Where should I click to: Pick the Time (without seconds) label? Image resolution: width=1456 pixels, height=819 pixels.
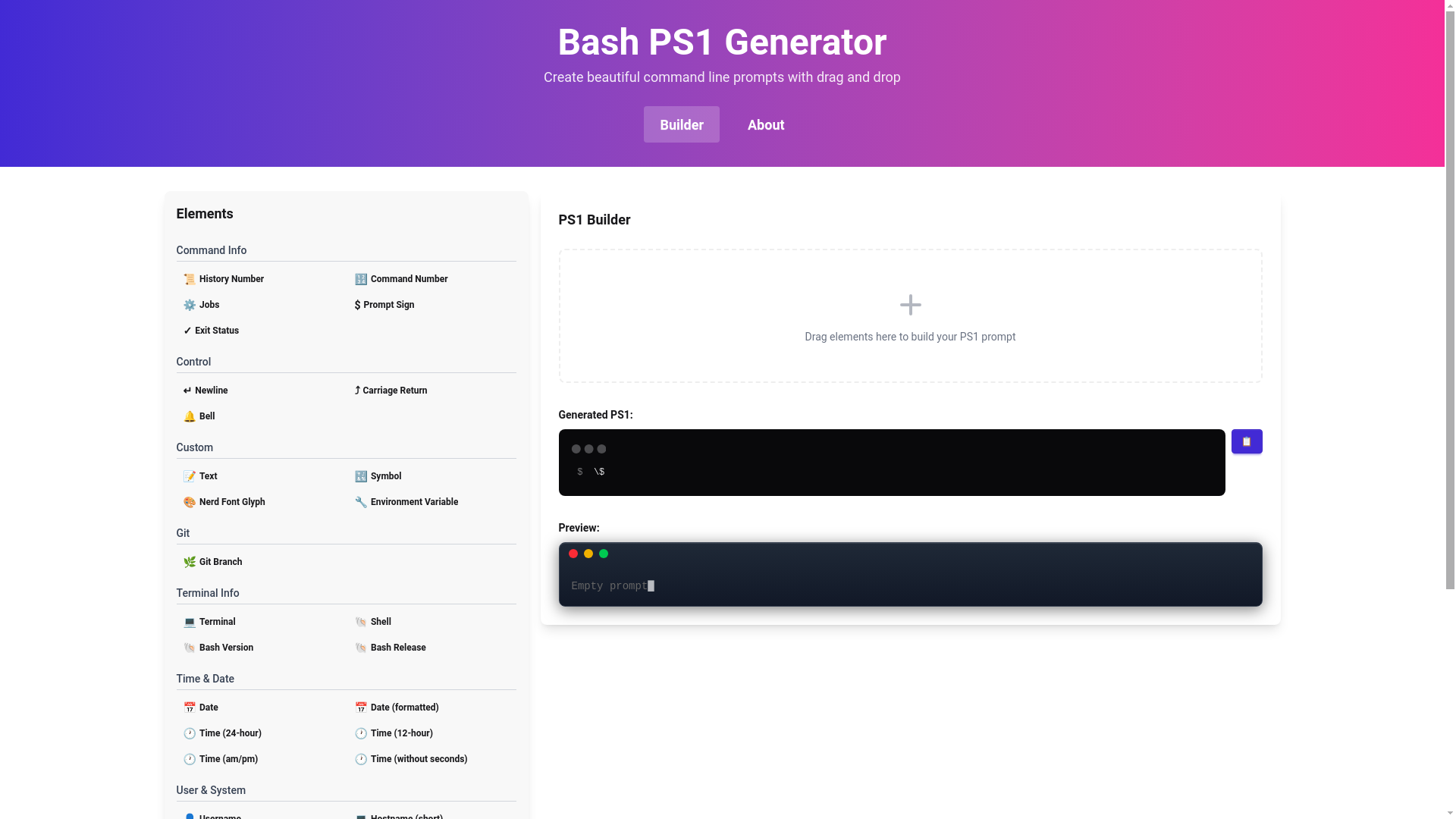pyautogui.click(x=419, y=759)
